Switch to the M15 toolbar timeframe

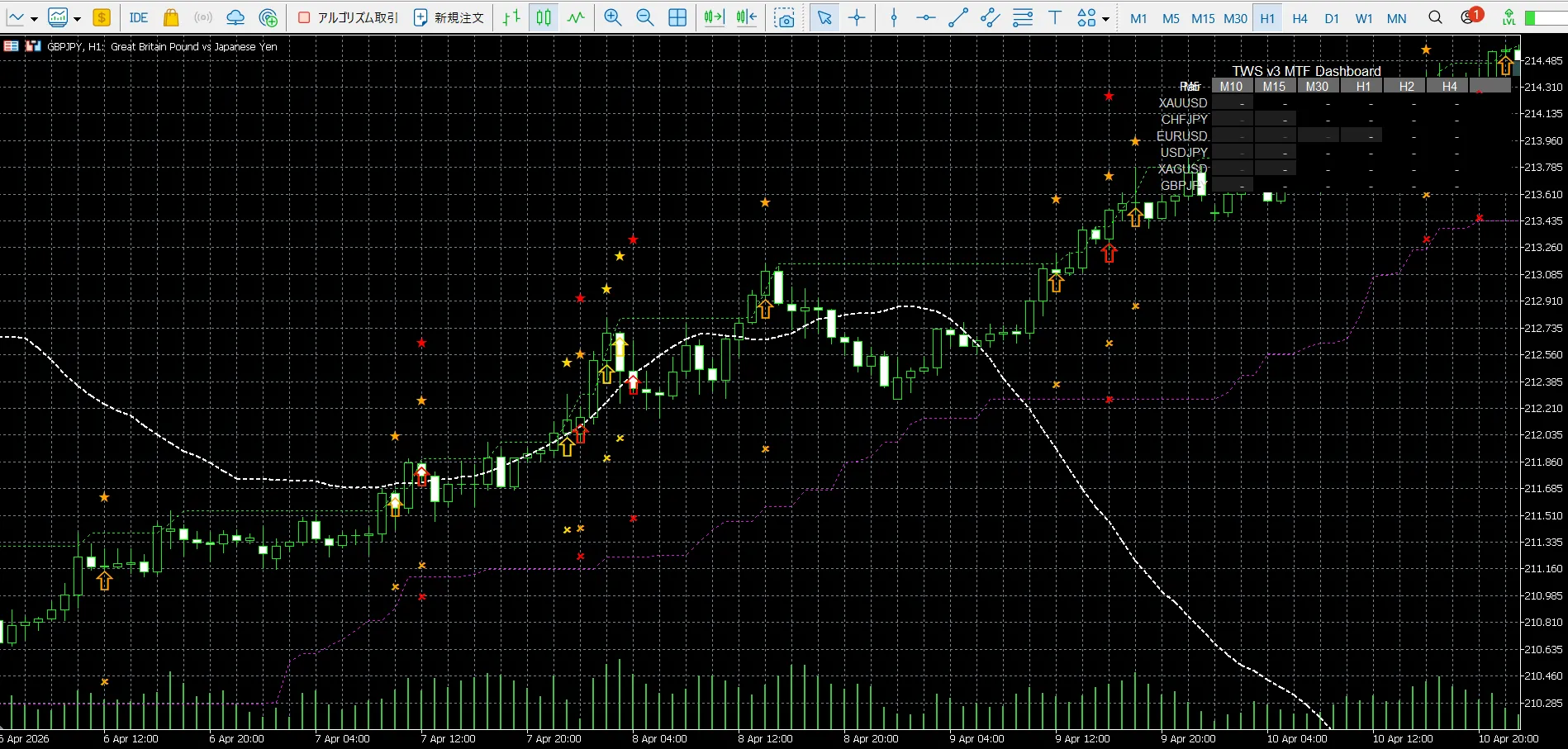tap(1203, 18)
